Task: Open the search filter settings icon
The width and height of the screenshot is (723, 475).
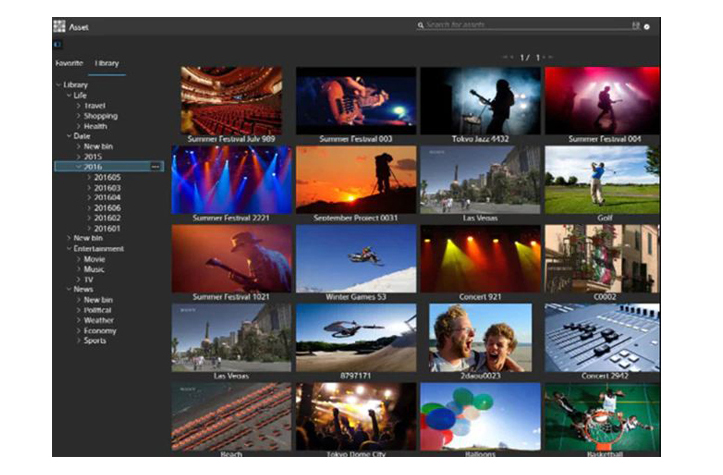Action: coord(635,25)
